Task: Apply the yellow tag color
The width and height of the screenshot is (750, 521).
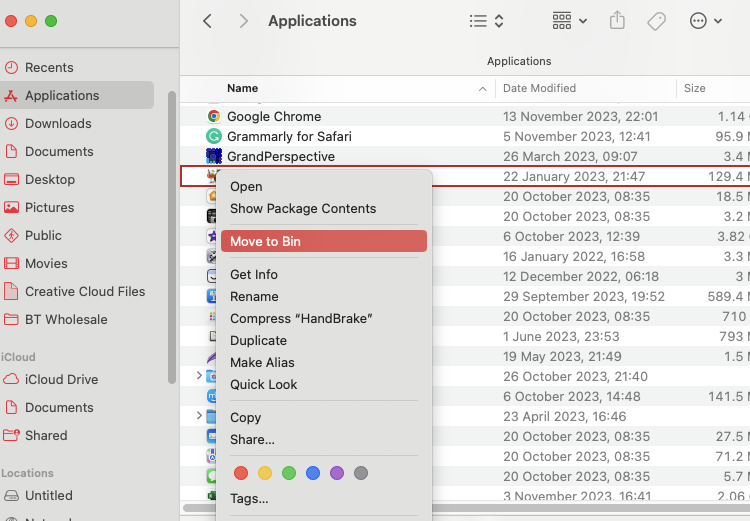Action: 265,473
